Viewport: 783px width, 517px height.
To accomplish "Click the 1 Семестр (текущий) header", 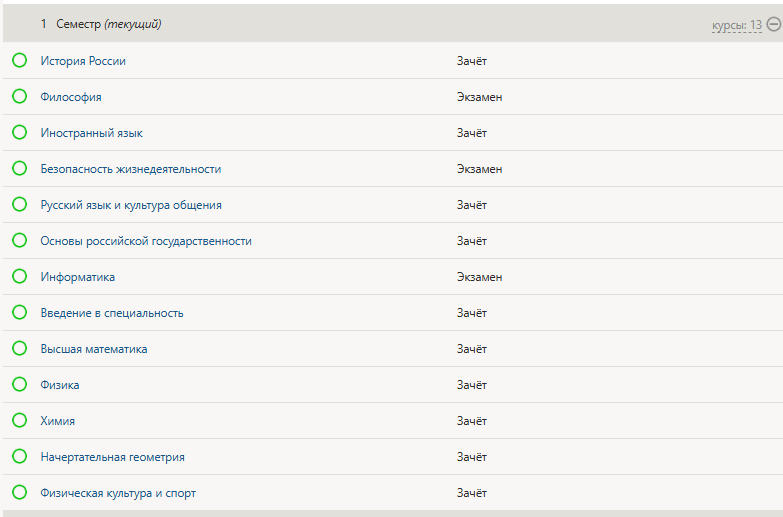I will click(x=101, y=24).
